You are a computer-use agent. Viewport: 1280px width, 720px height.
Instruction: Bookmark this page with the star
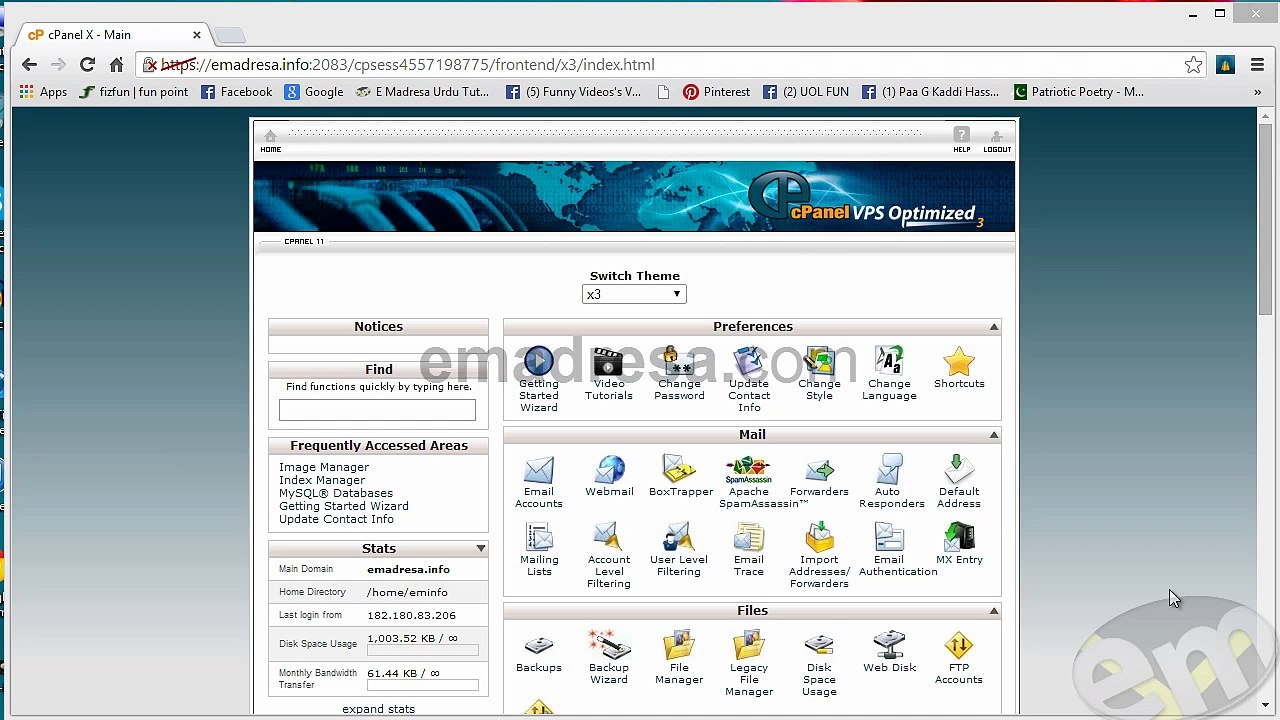1193,65
